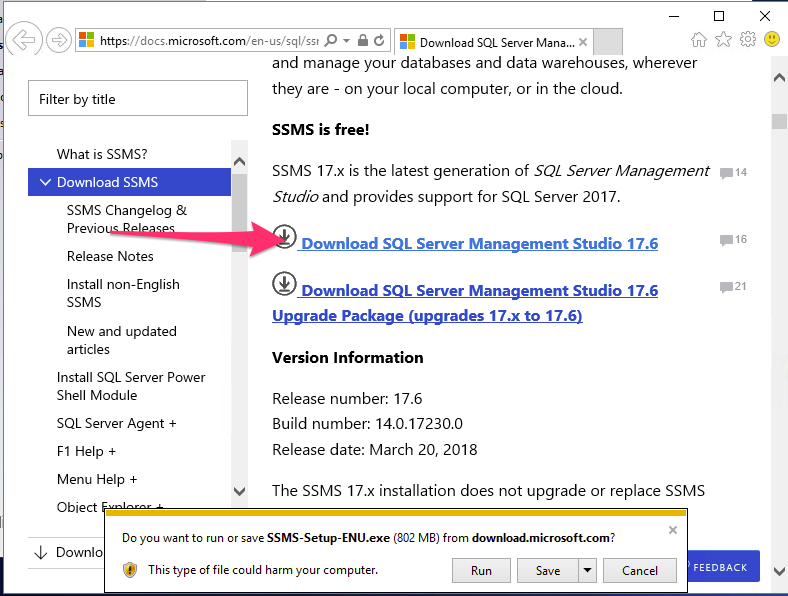The width and height of the screenshot is (788, 596).
Task: Maximize the browser window
Action: coord(719,16)
